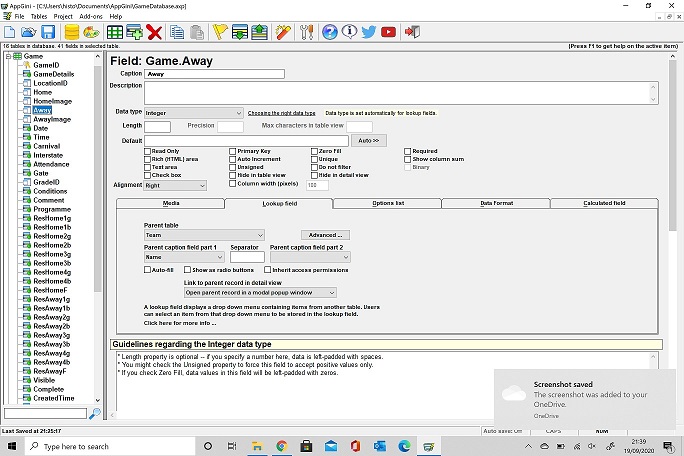Enable the Read Only checkbox

[147, 151]
